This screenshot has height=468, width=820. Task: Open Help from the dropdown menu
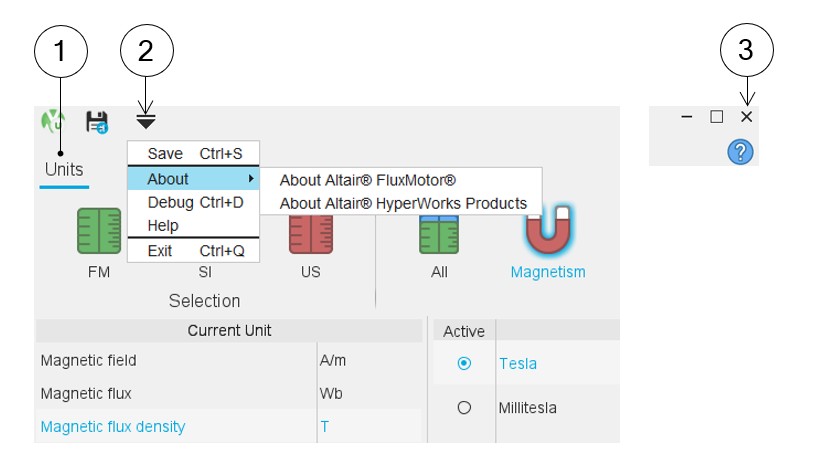pyautogui.click(x=163, y=226)
